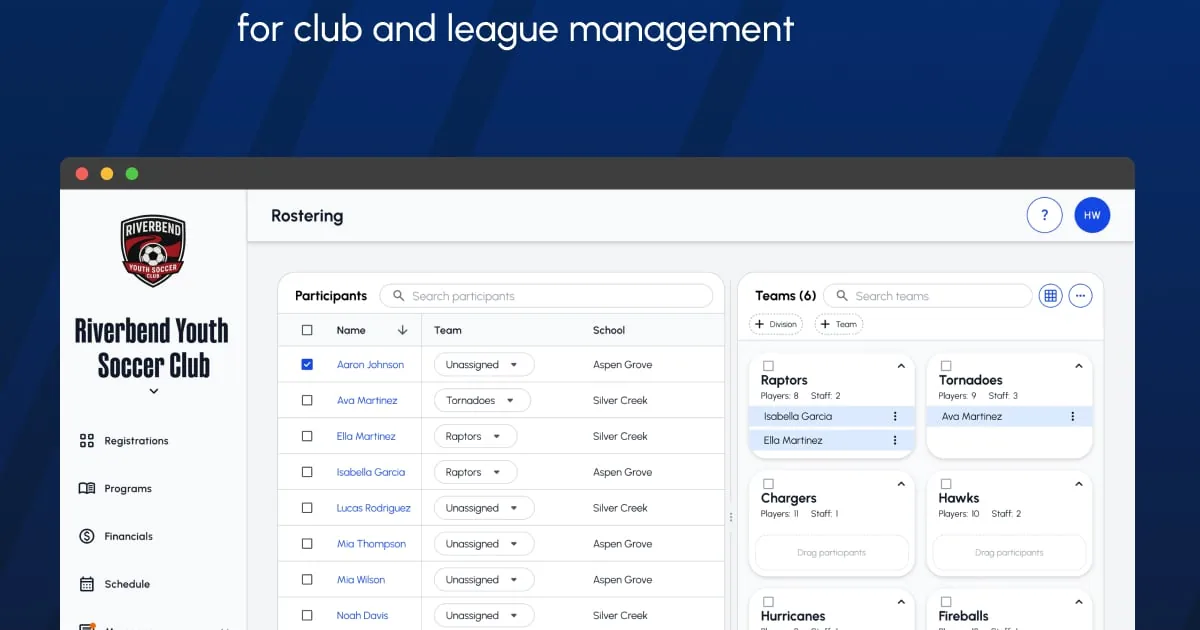Click the Registrations grid icon
Image resolution: width=1200 pixels, height=630 pixels.
click(86, 441)
